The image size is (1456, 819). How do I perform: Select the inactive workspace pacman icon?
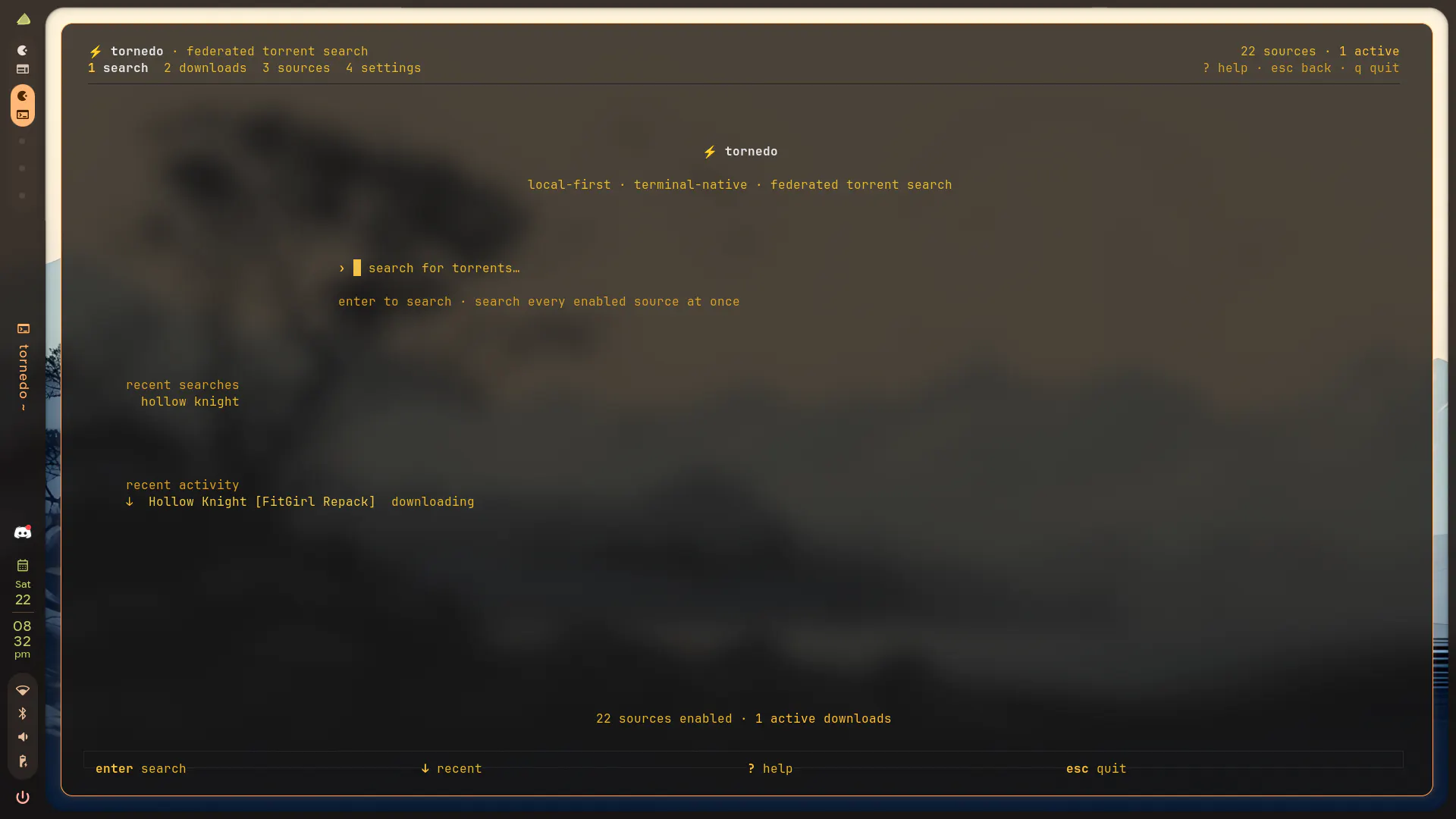click(23, 50)
